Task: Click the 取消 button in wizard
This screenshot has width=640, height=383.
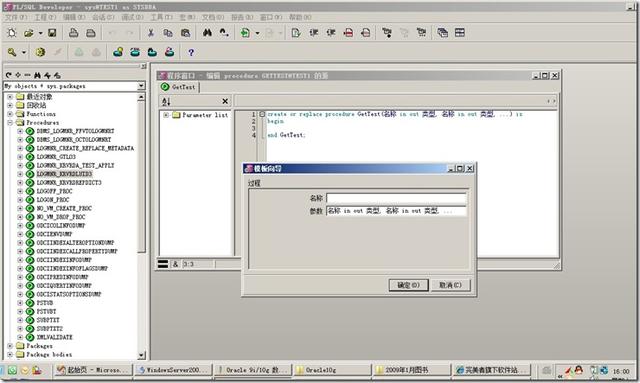Action: click(450, 285)
